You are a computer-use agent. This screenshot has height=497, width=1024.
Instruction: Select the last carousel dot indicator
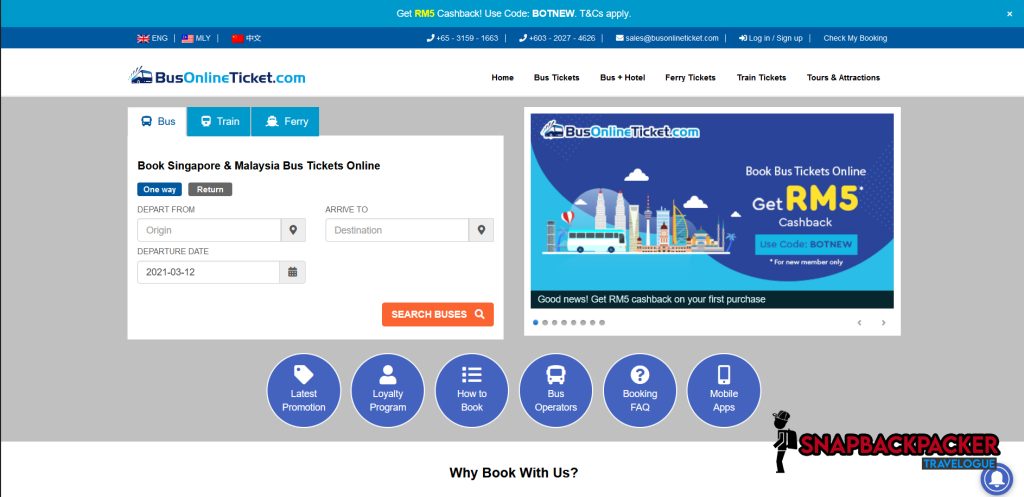(602, 323)
